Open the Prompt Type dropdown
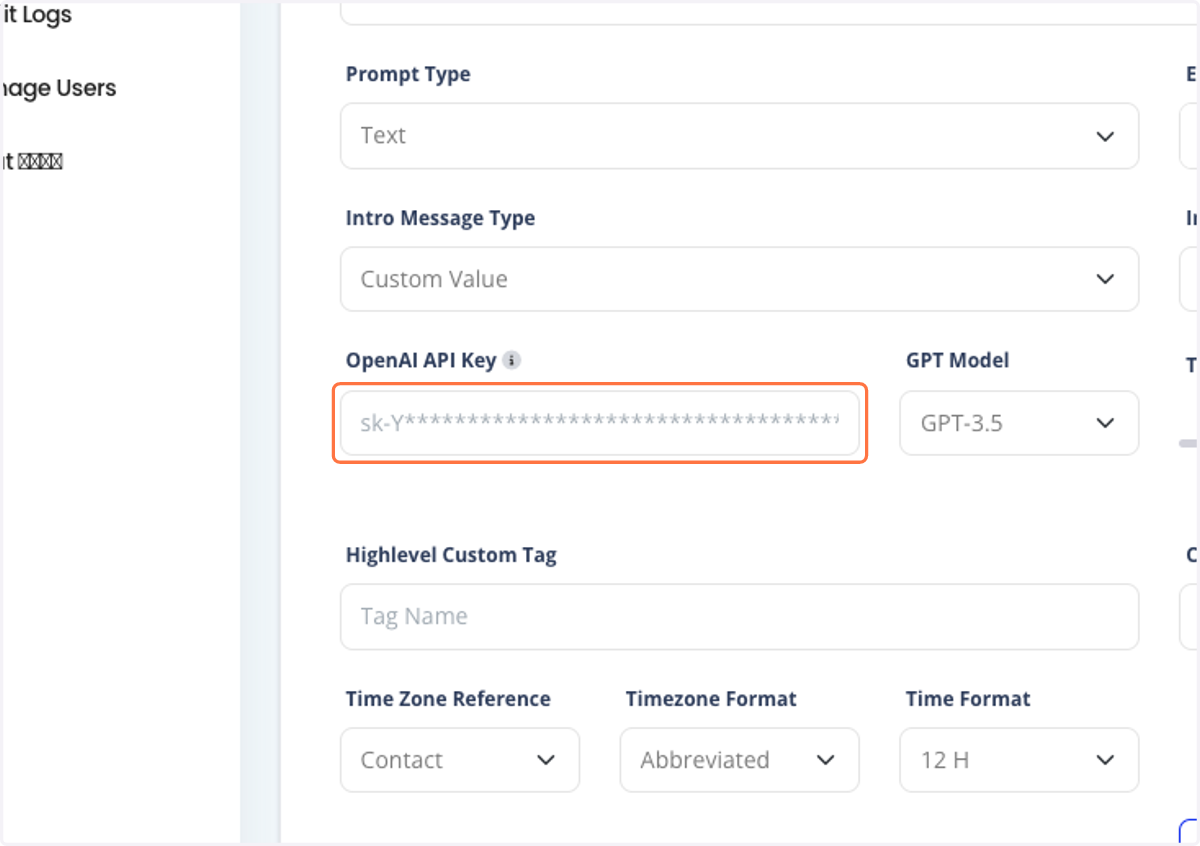The height and width of the screenshot is (846, 1200). [739, 136]
